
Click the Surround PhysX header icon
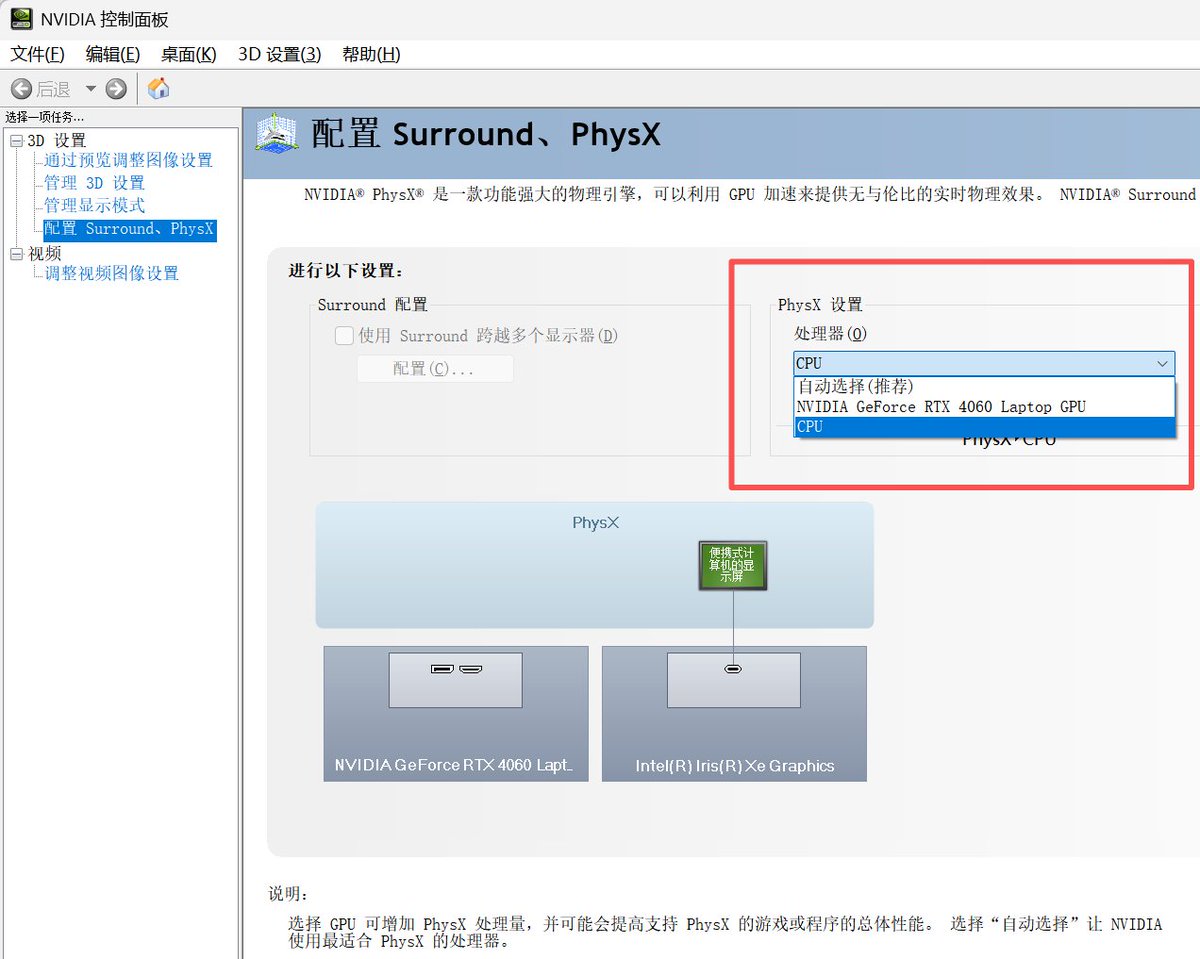click(x=276, y=132)
